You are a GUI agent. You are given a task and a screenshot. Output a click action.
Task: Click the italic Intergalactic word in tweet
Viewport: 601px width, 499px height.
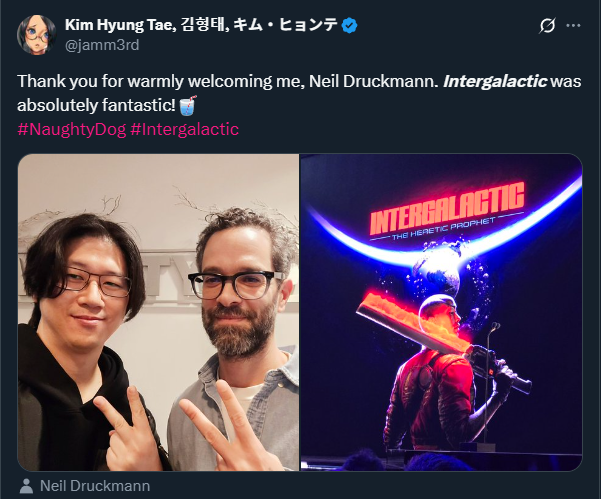pos(495,81)
